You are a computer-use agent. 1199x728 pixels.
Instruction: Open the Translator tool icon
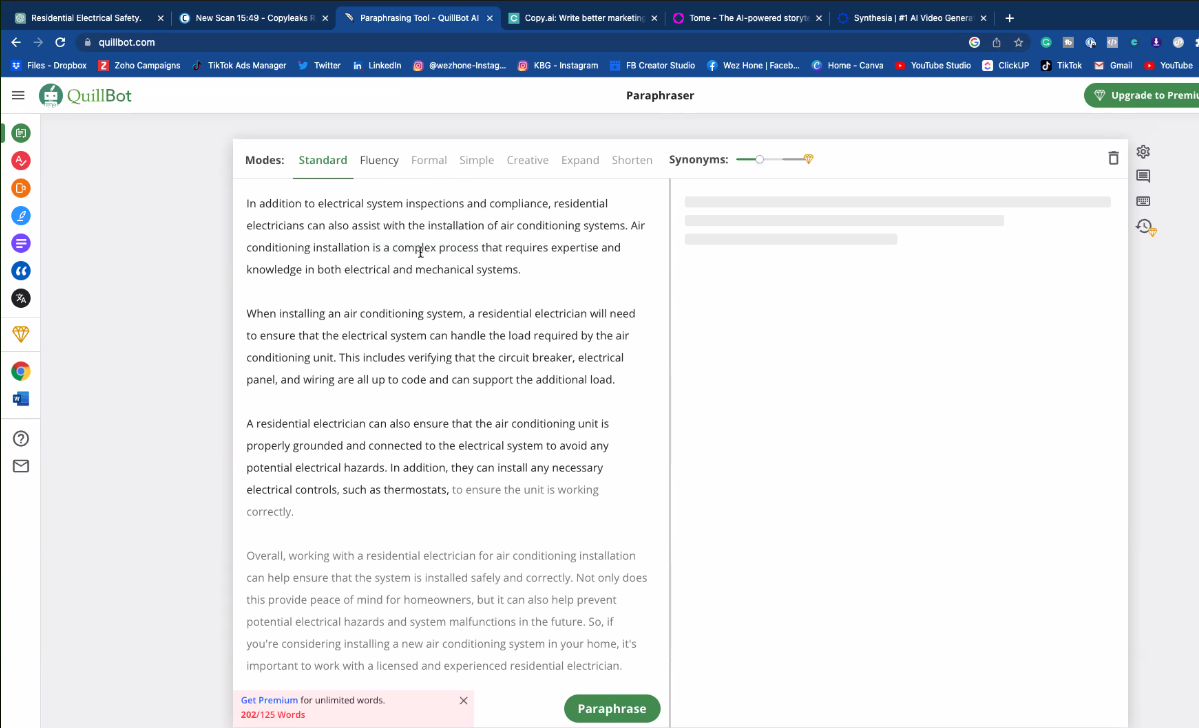(20, 298)
